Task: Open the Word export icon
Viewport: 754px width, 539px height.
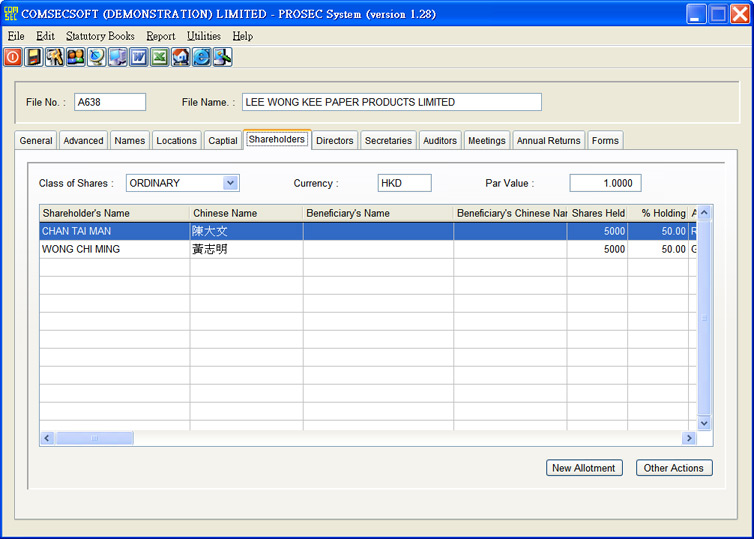Action: pyautogui.click(x=138, y=58)
